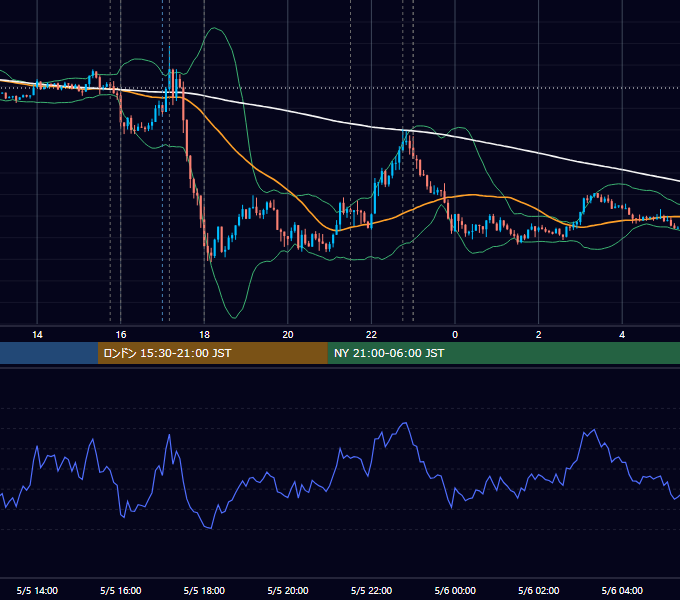Click the 5/6 02:00 date label

[x=539, y=590]
